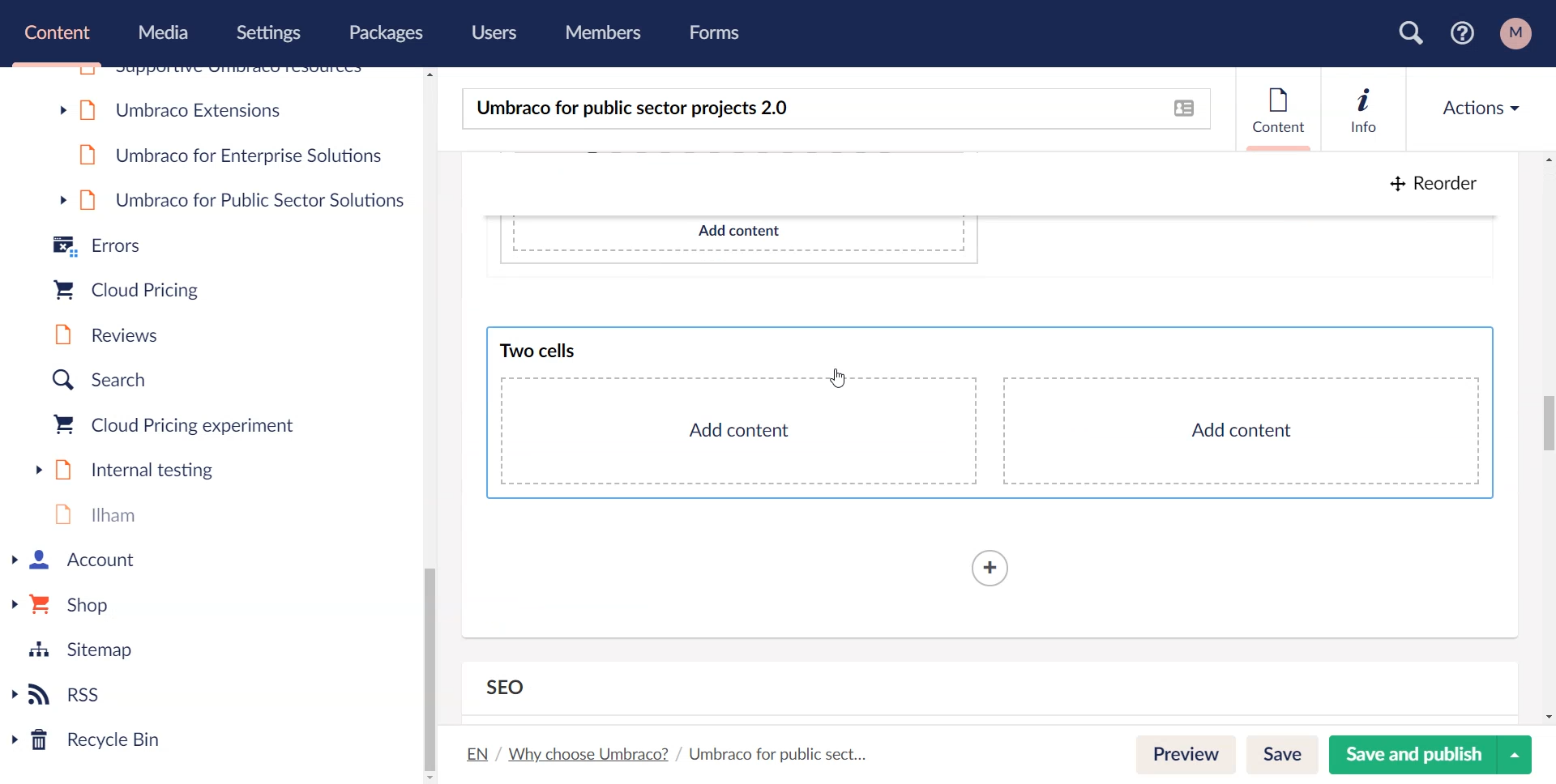The height and width of the screenshot is (784, 1556).
Task: Expand the Internal testing tree node
Action: click(39, 470)
